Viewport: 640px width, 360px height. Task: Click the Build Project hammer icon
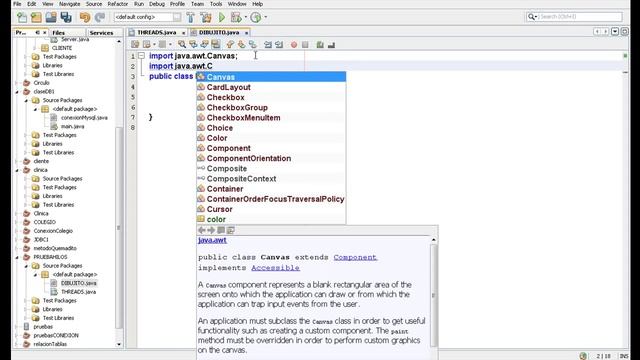point(191,17)
